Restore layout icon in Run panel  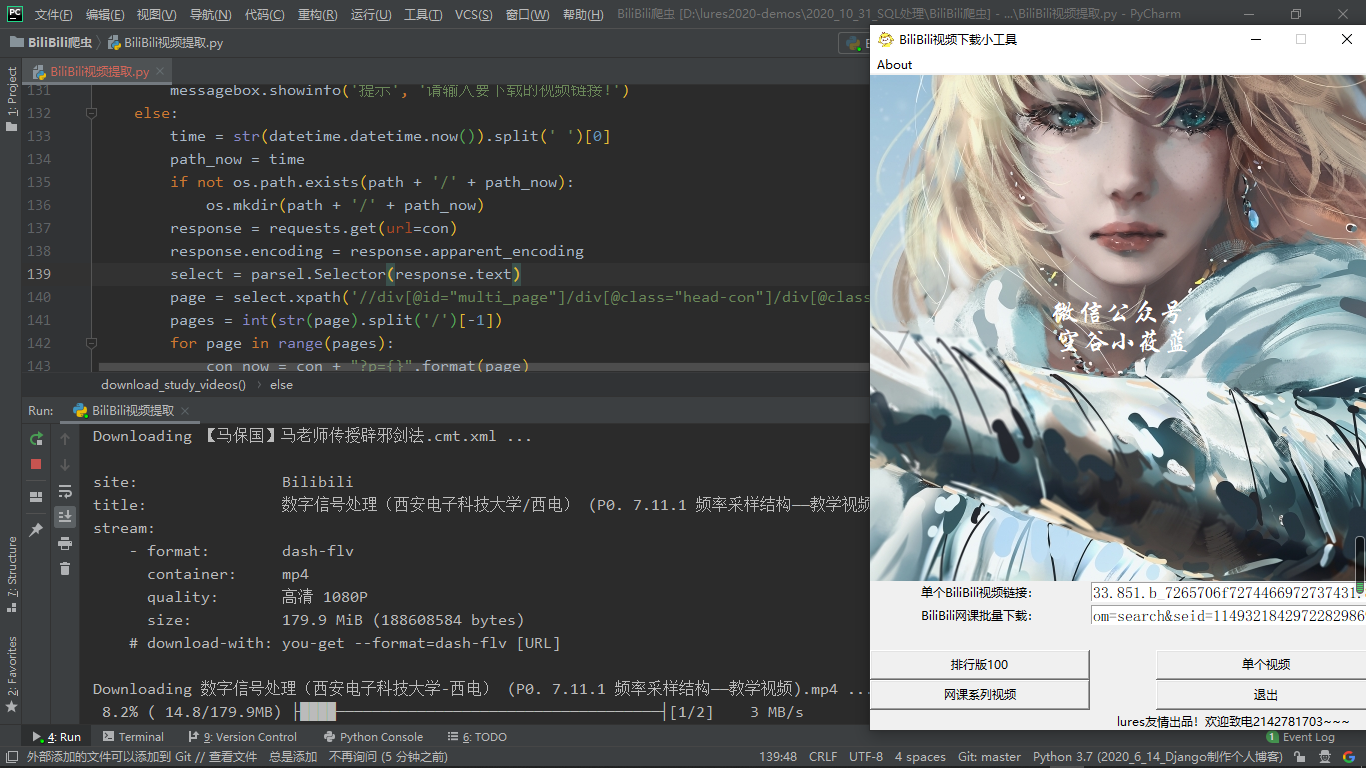point(36,497)
